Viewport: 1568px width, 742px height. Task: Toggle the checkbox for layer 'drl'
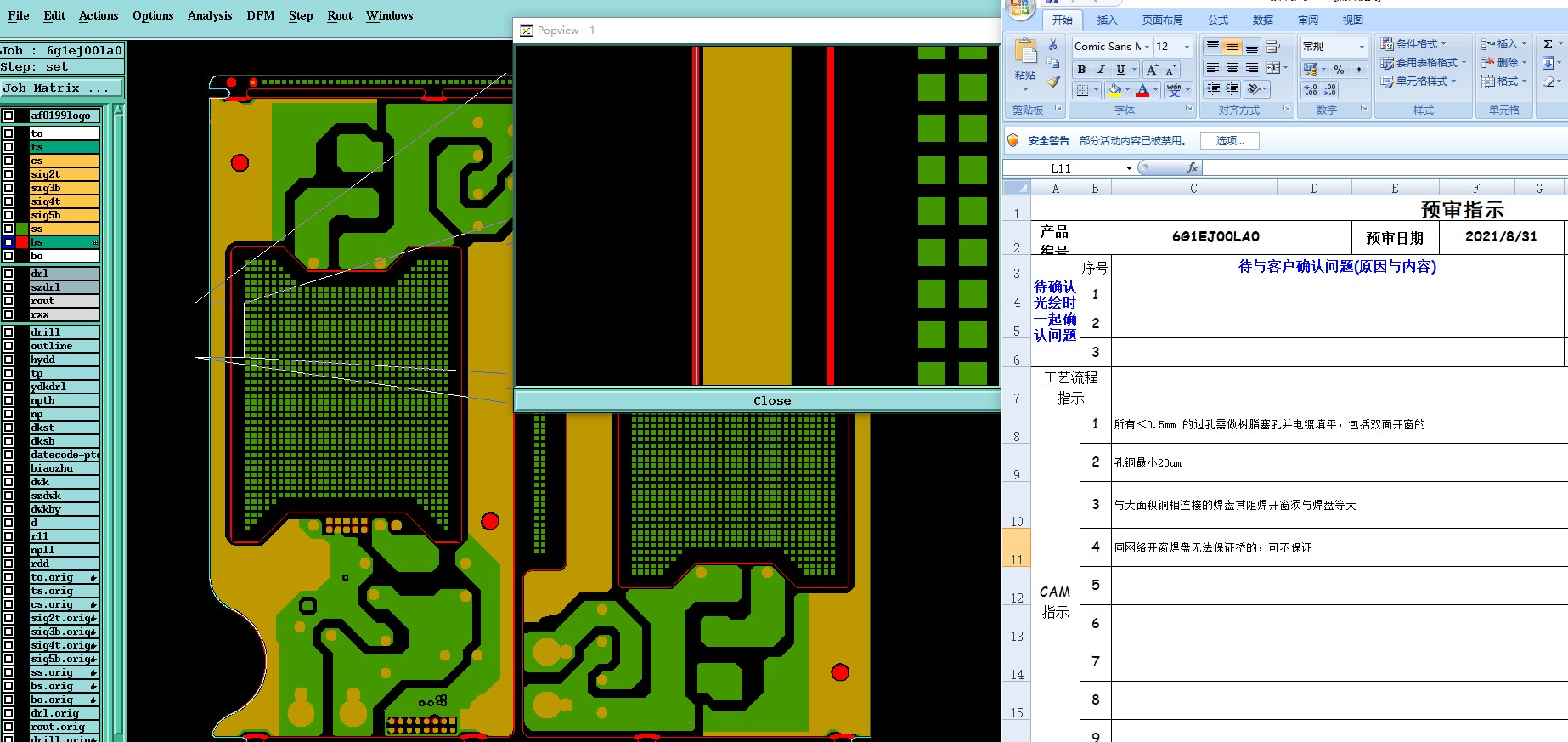[8, 274]
